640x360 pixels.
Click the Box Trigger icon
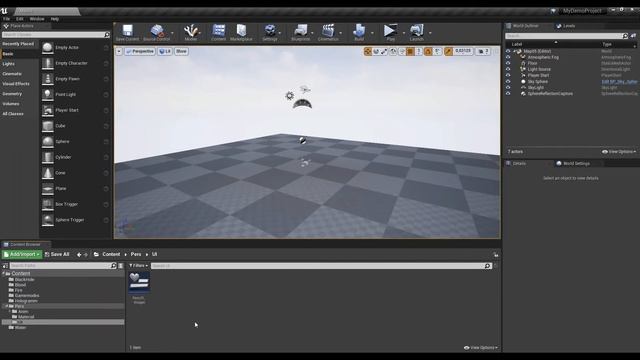(x=48, y=204)
